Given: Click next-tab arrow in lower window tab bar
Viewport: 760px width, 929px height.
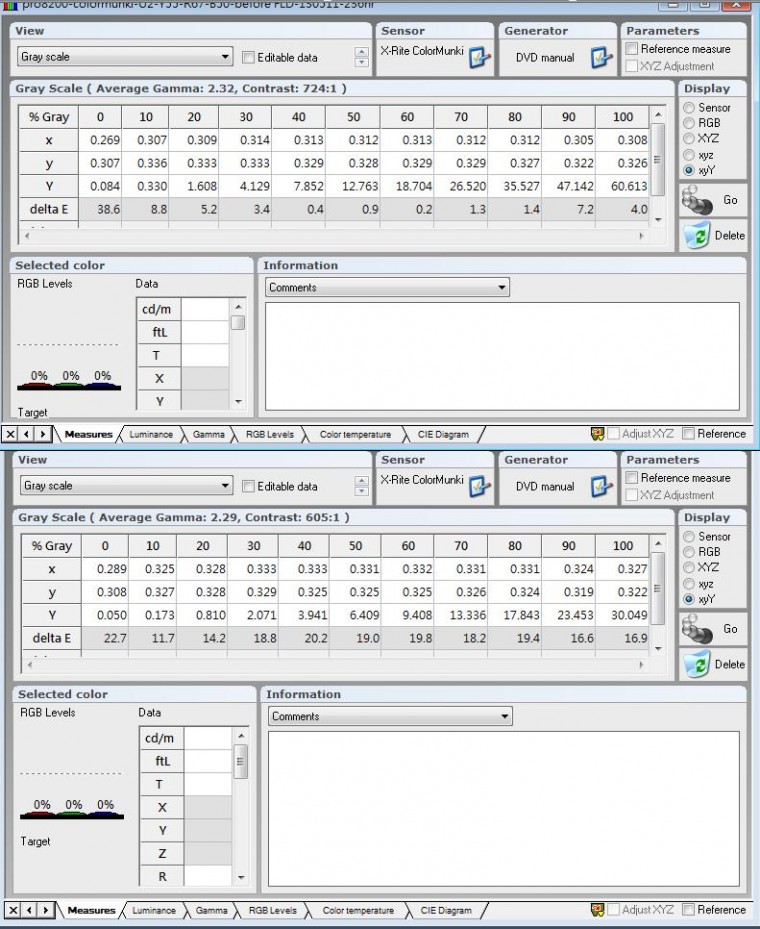Looking at the screenshot, I should pyautogui.click(x=45, y=910).
